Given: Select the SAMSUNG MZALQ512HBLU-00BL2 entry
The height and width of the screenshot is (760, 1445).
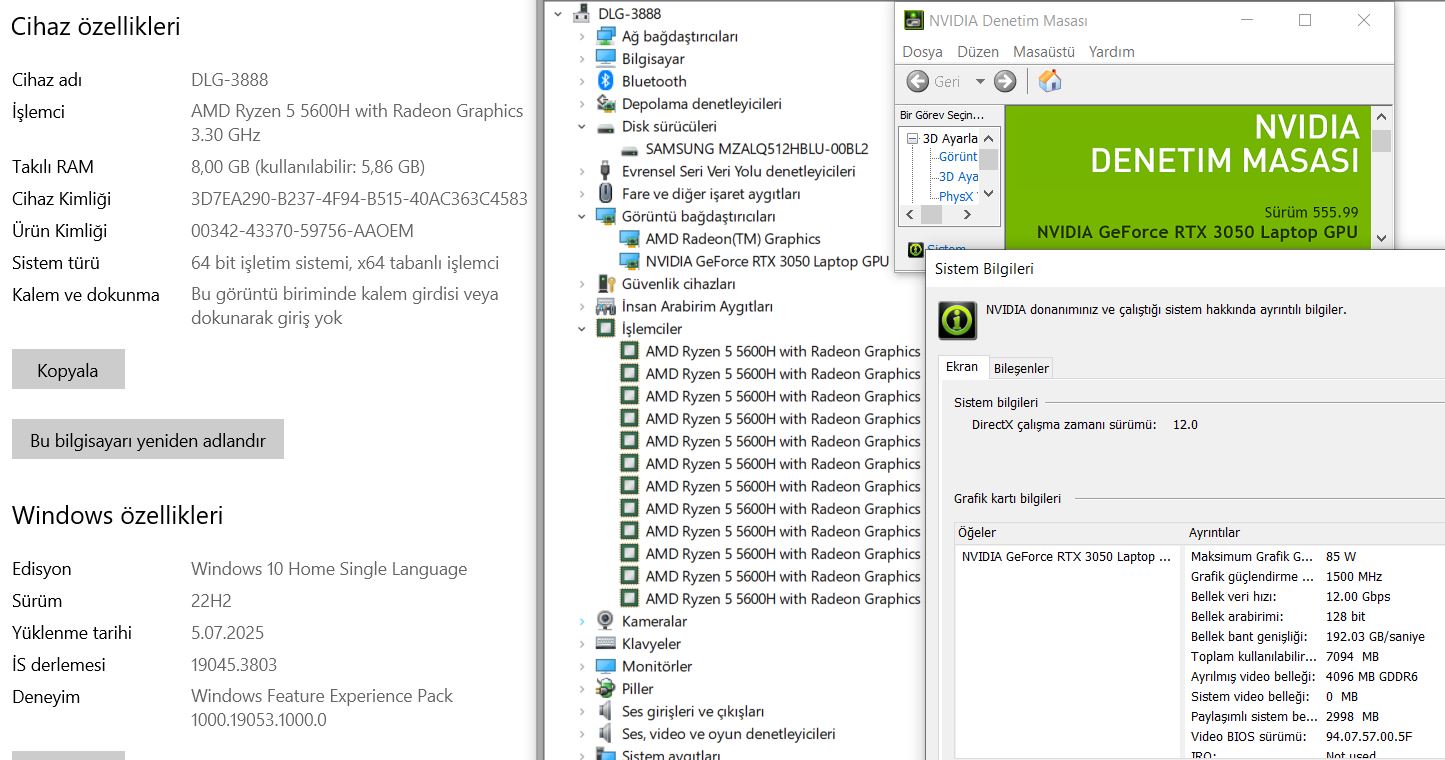Looking at the screenshot, I should [757, 149].
